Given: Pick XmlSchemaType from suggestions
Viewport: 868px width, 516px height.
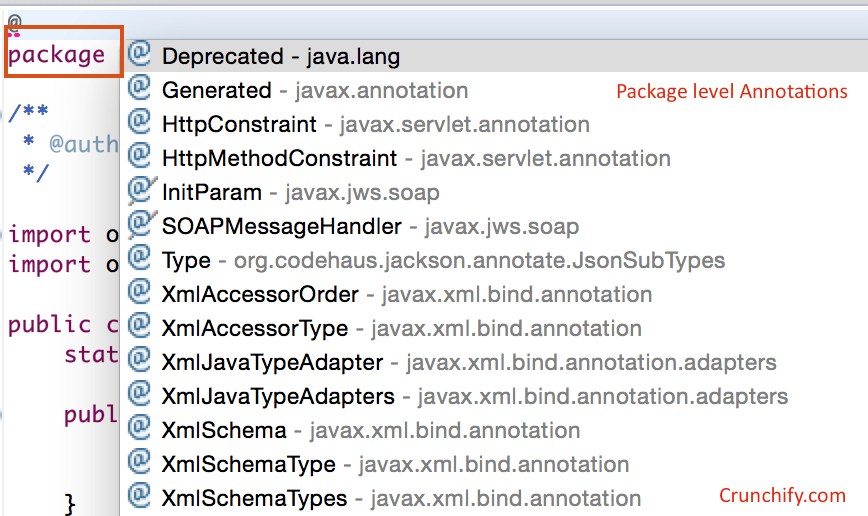Looking at the screenshot, I should pyautogui.click(x=395, y=464).
